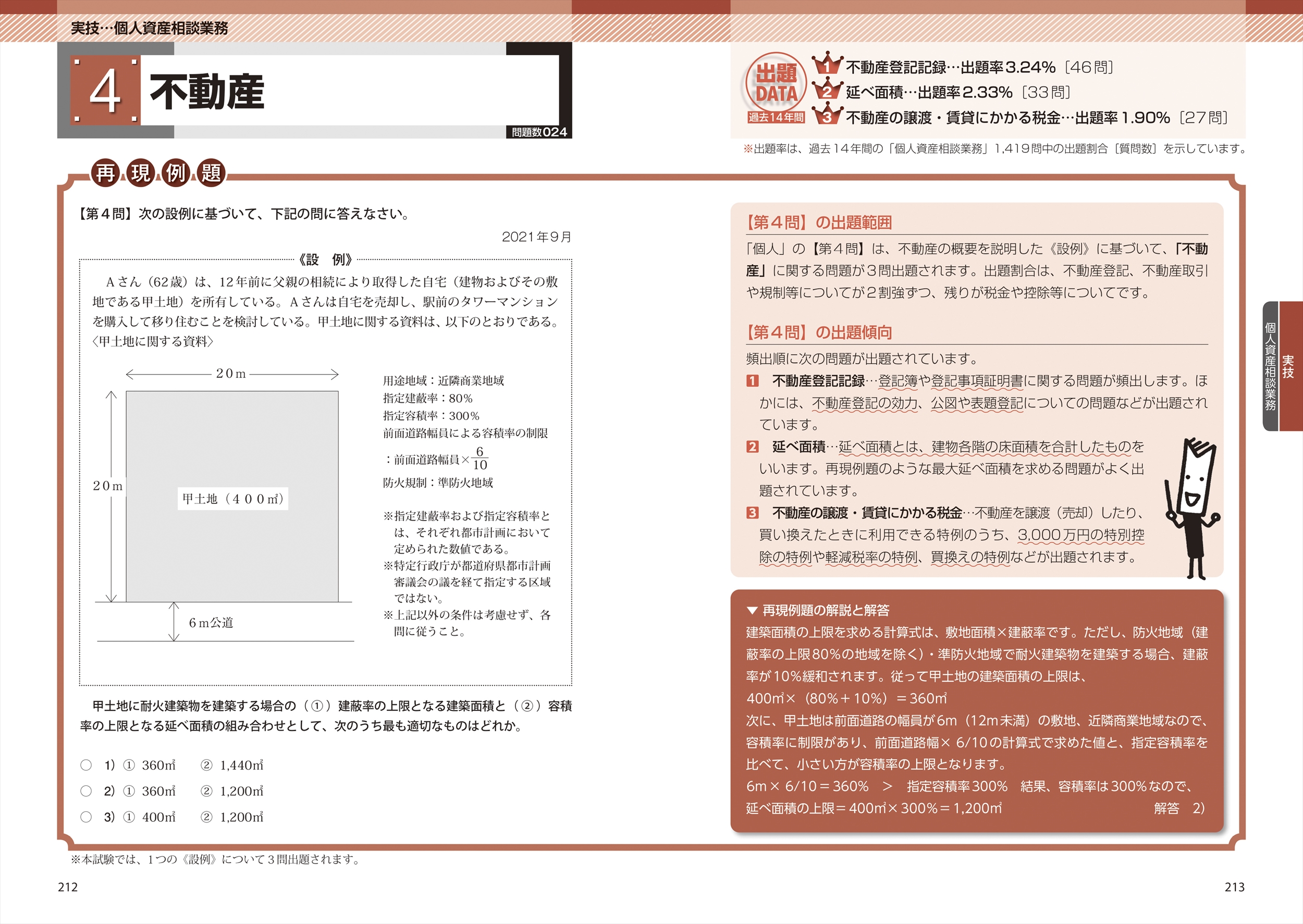Click page number 213
This screenshot has height=924, width=1303.
(x=1235, y=887)
